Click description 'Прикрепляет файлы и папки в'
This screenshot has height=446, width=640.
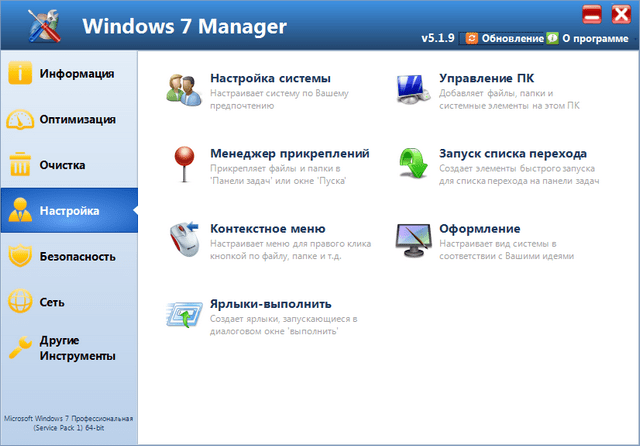click(275, 169)
